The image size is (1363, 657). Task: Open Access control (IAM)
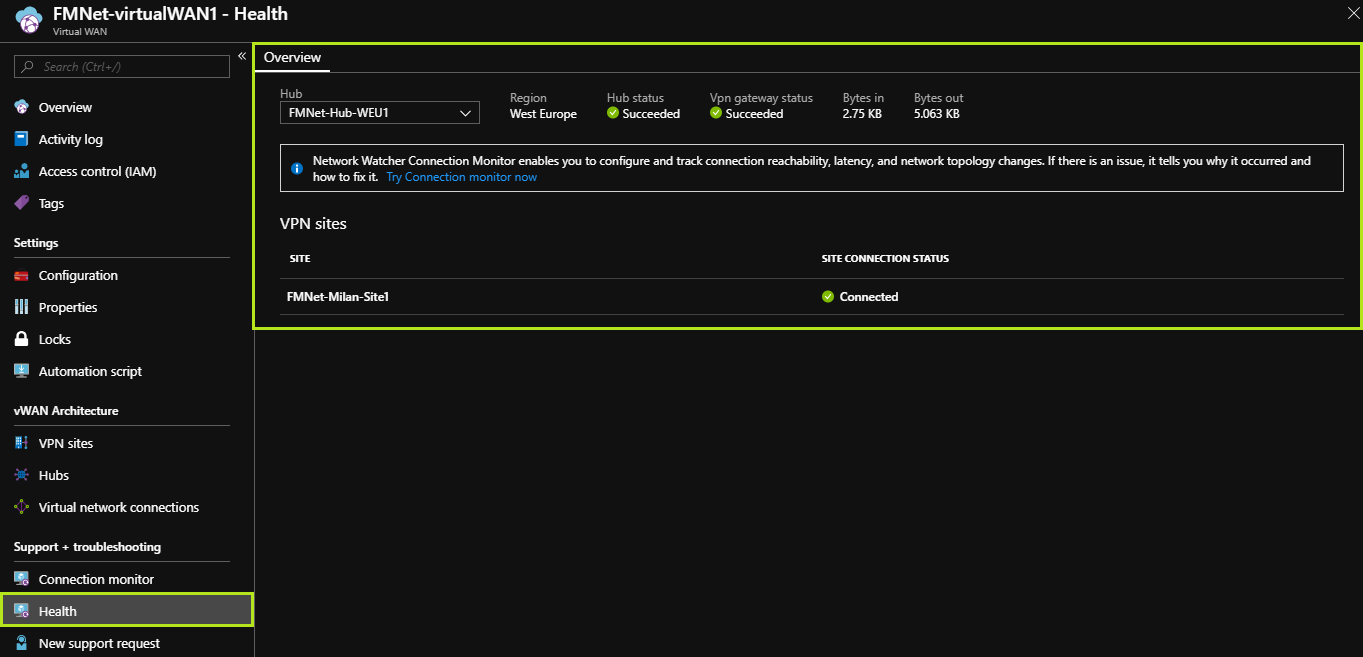(x=97, y=171)
